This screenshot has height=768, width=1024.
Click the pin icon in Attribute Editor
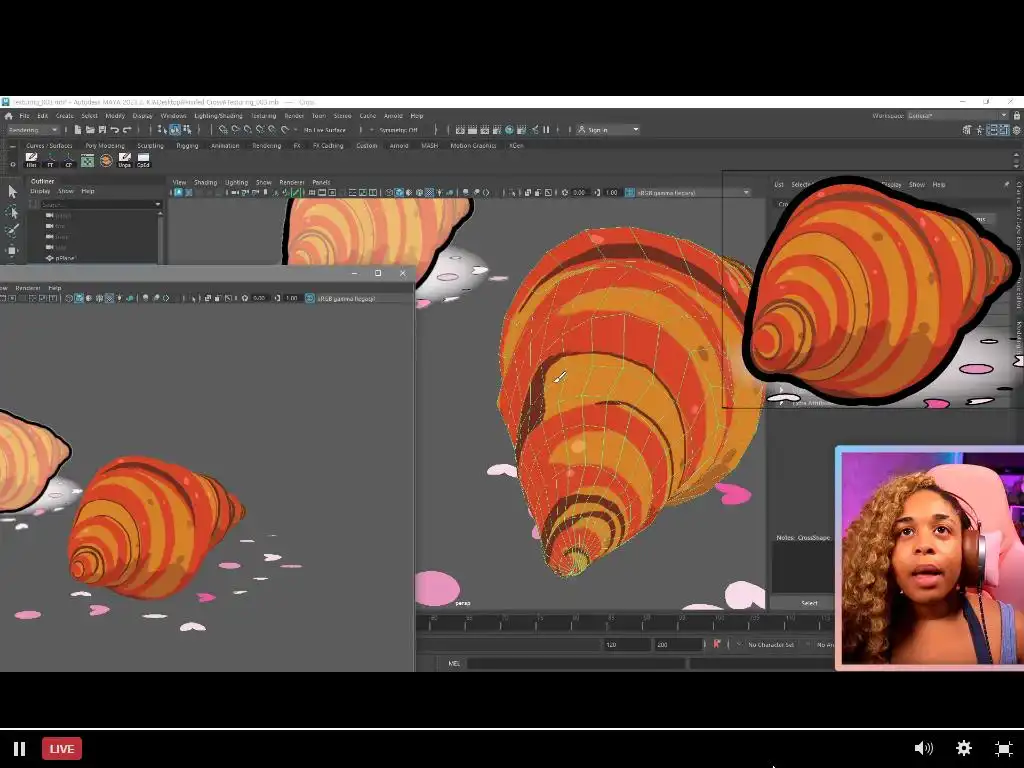(1006, 185)
